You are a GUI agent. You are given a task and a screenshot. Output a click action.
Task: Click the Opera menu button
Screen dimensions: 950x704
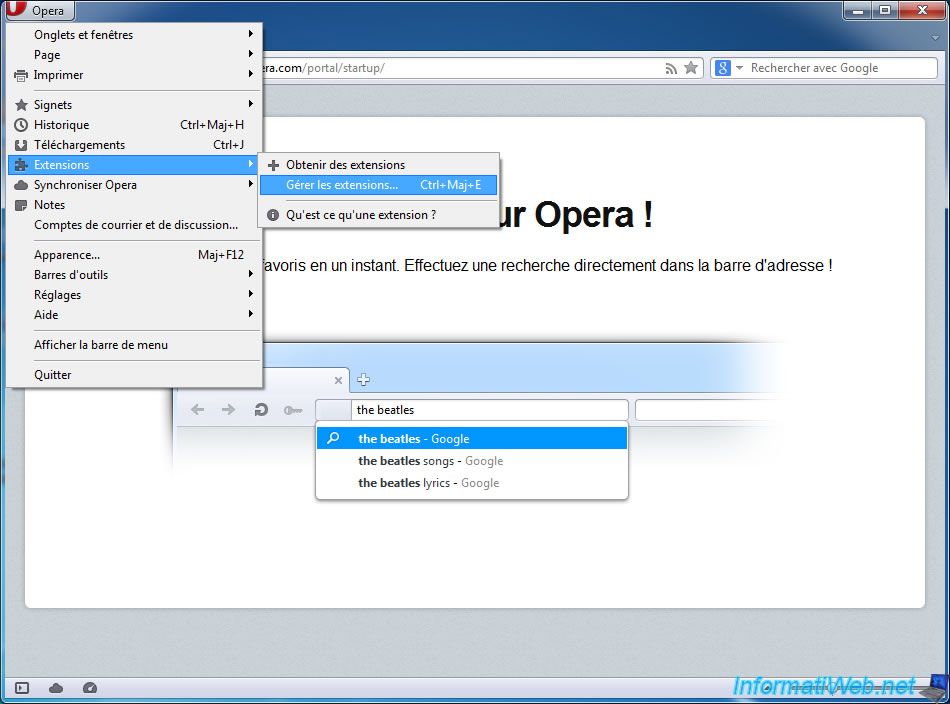click(x=38, y=11)
